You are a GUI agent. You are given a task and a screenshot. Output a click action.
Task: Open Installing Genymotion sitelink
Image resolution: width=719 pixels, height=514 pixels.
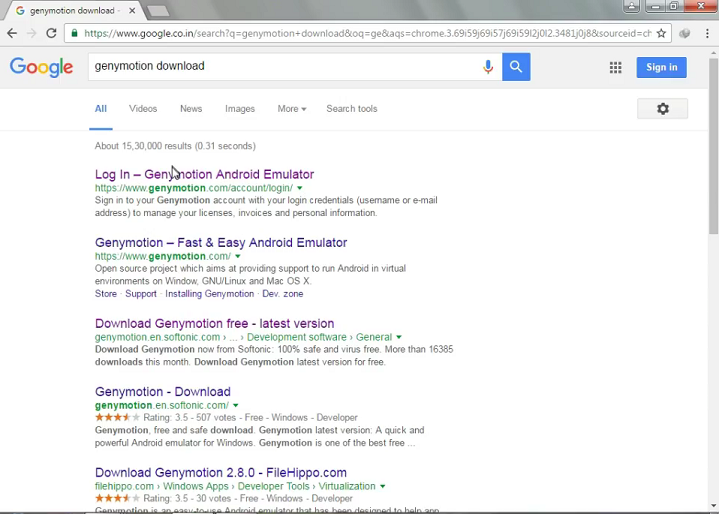click(210, 294)
